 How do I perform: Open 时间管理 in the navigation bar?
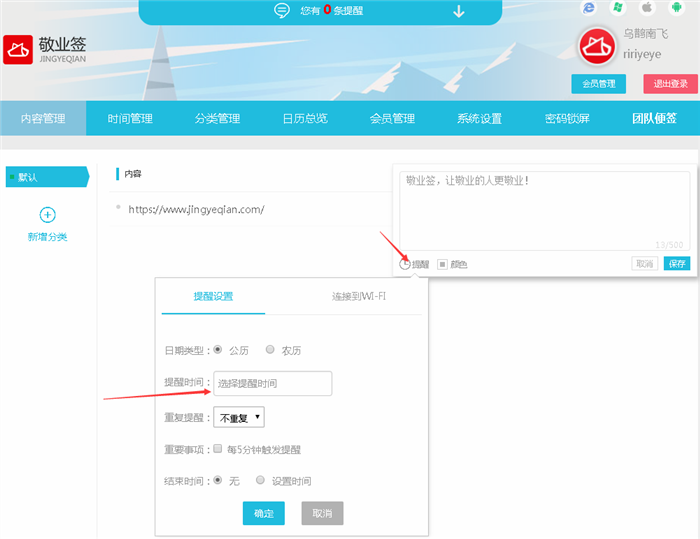click(x=130, y=118)
